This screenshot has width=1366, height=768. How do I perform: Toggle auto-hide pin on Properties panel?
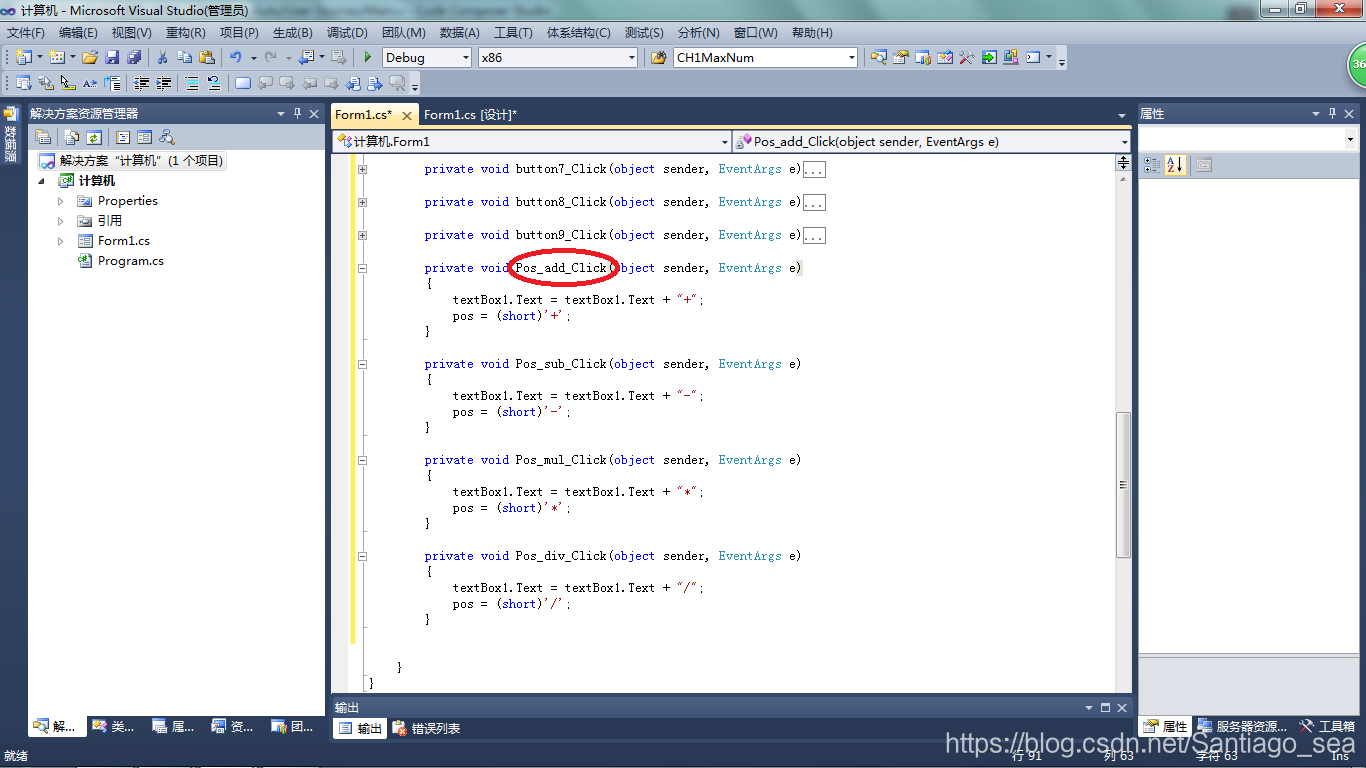tap(1332, 114)
